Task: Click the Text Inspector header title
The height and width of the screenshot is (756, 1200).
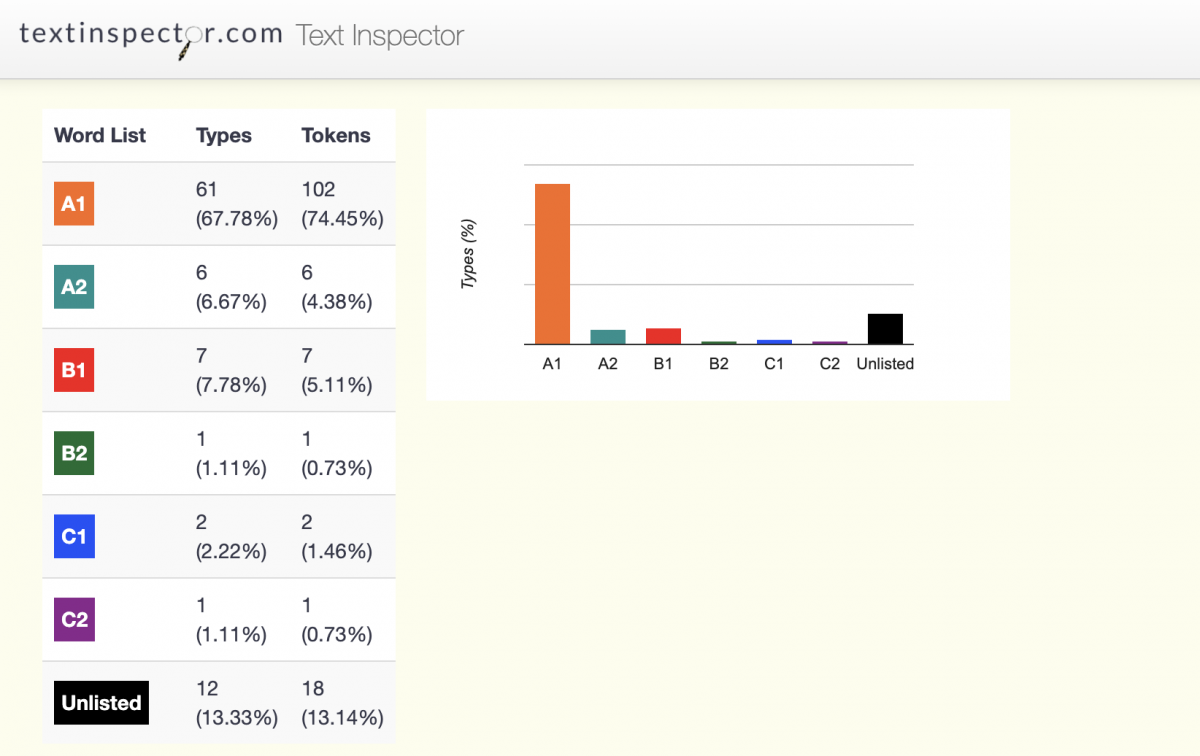Action: click(x=380, y=36)
